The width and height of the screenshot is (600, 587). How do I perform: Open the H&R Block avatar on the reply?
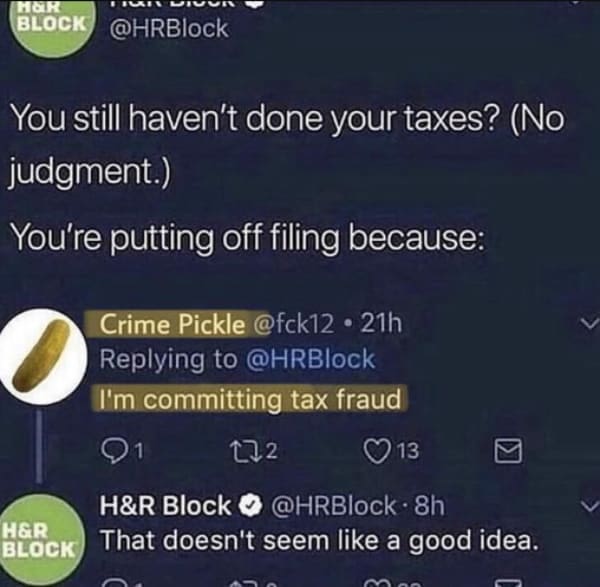click(x=42, y=540)
